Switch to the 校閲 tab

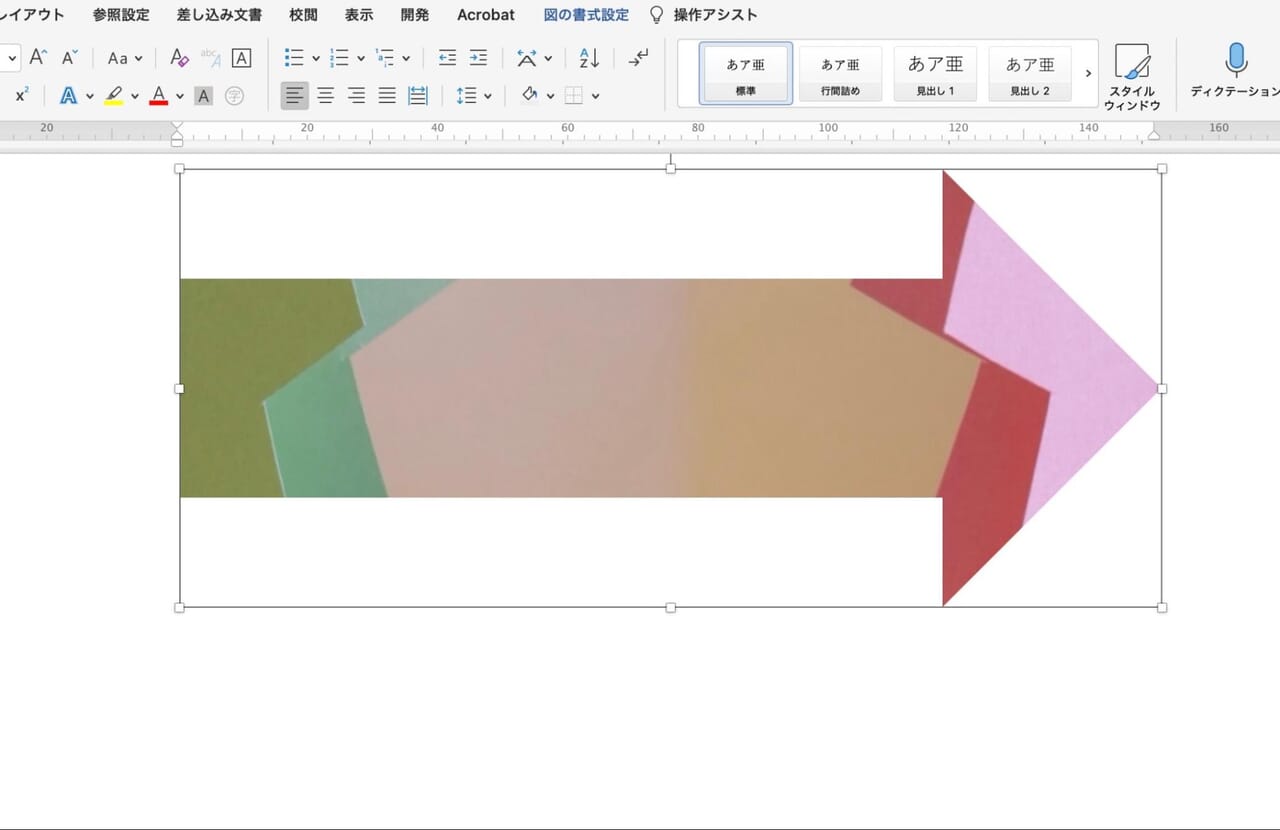tap(303, 15)
